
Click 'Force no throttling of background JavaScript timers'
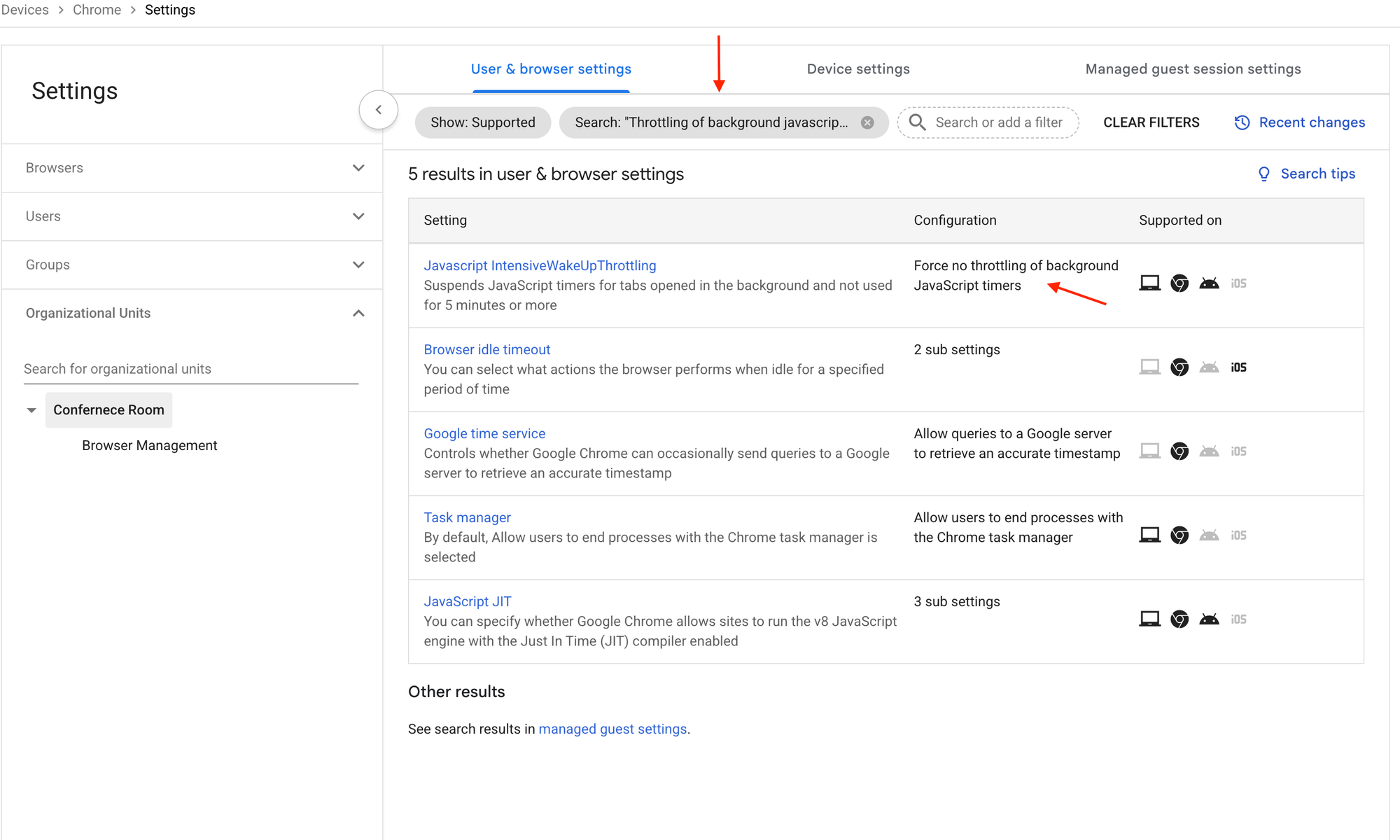coord(1016,275)
